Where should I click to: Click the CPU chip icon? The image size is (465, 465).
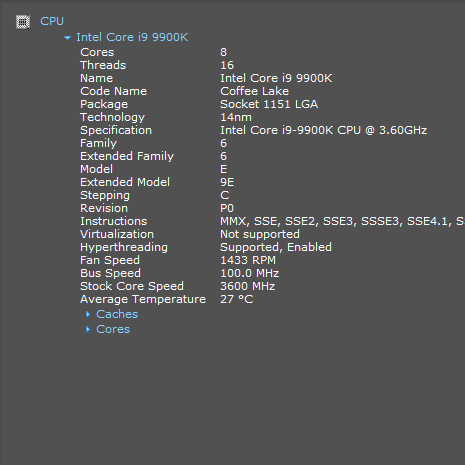pyautogui.click(x=23, y=22)
